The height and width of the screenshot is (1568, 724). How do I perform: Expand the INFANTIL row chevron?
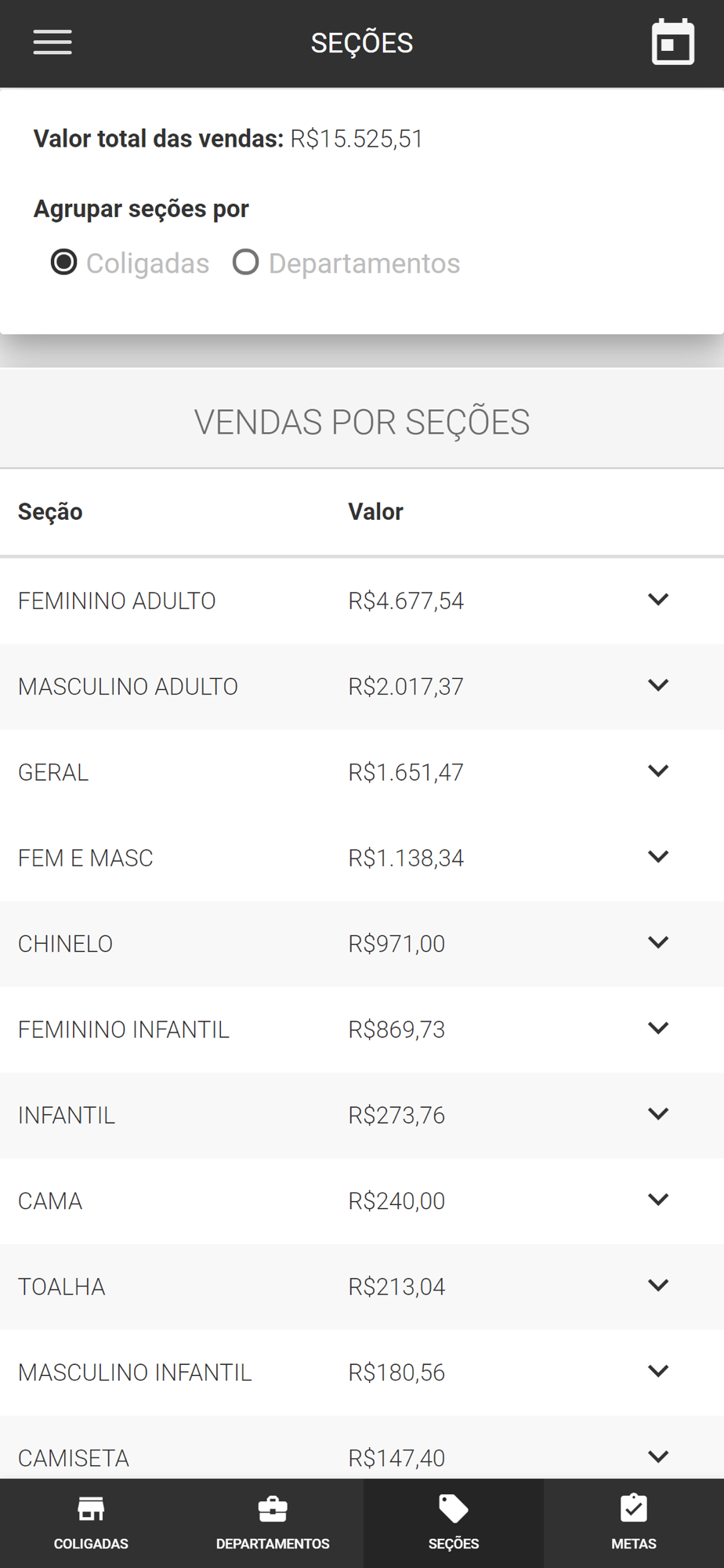658,1114
